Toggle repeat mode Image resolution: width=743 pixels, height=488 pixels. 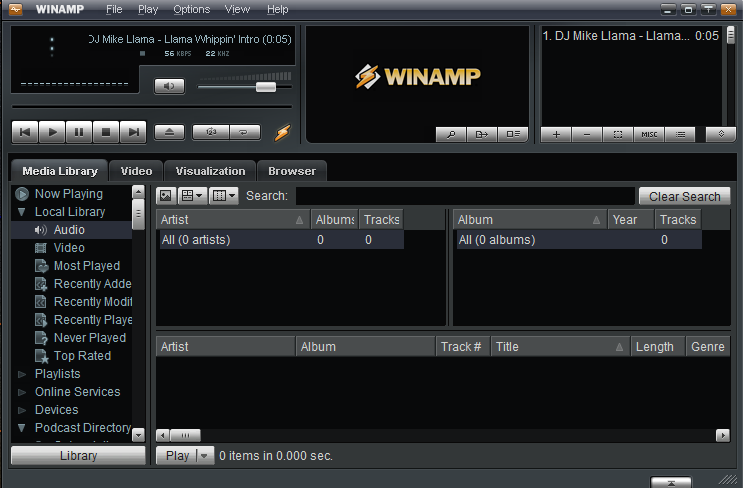click(x=245, y=132)
